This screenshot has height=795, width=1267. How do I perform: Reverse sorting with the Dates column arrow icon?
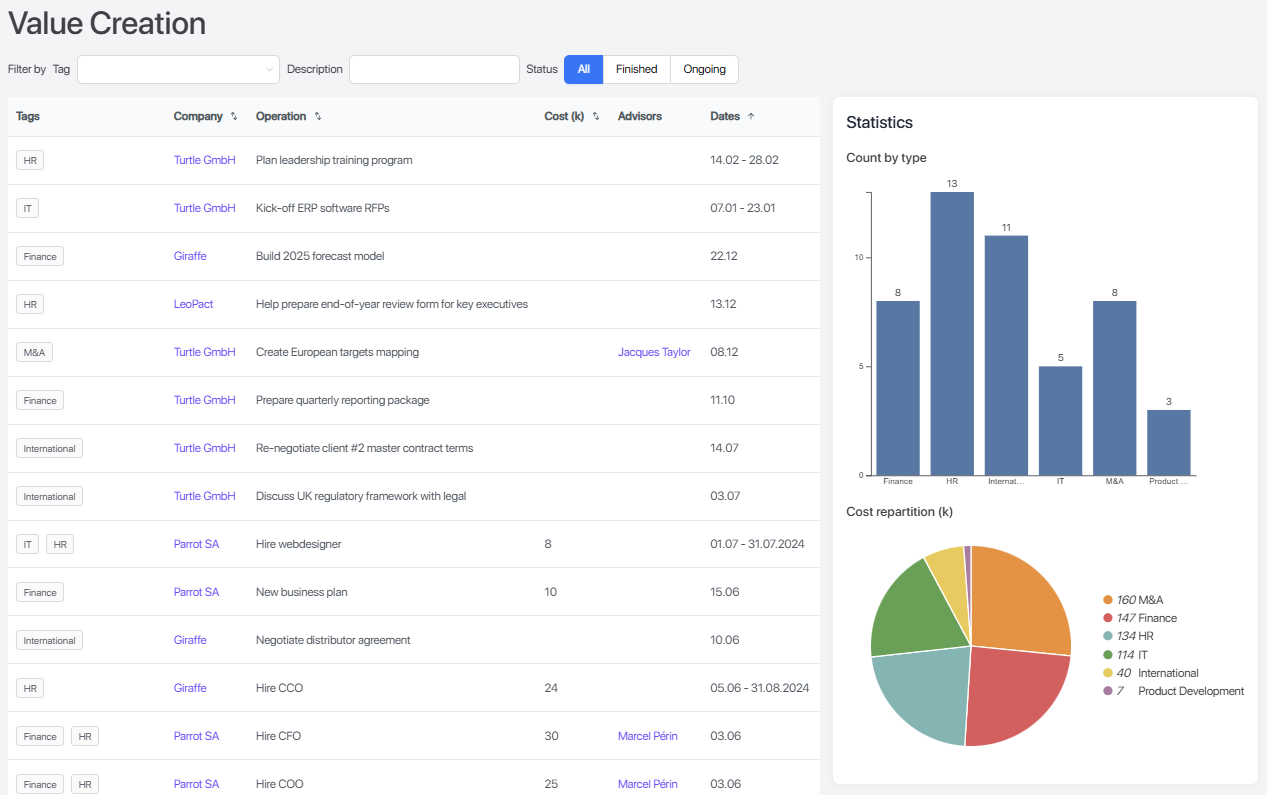coord(750,116)
